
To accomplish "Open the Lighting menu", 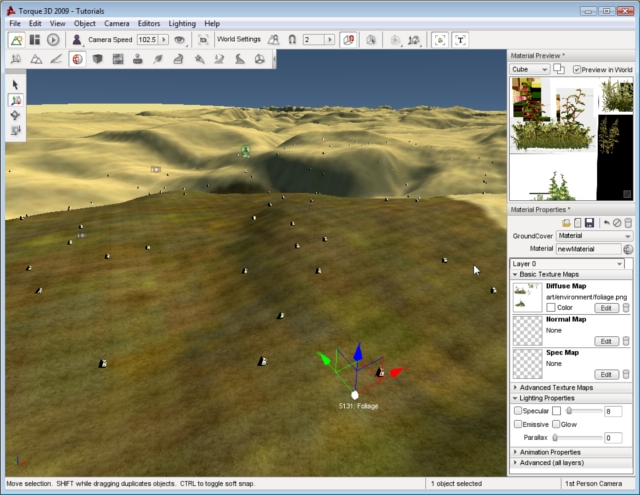I will 181,22.
